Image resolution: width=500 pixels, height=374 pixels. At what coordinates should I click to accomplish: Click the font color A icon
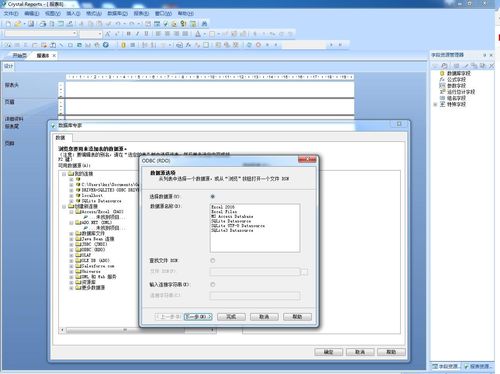(x=198, y=34)
